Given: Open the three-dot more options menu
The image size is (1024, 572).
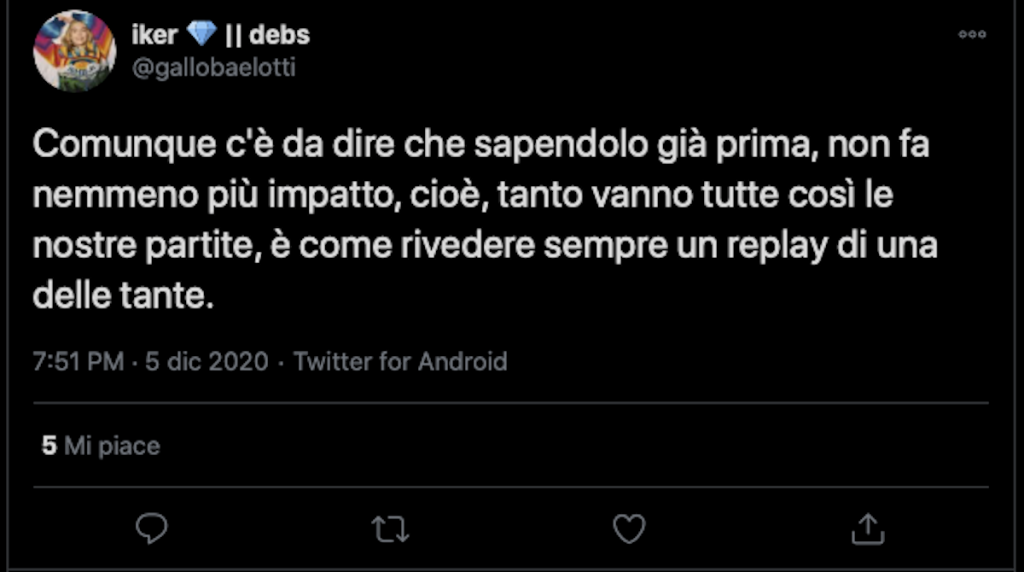Looking at the screenshot, I should tap(972, 35).
